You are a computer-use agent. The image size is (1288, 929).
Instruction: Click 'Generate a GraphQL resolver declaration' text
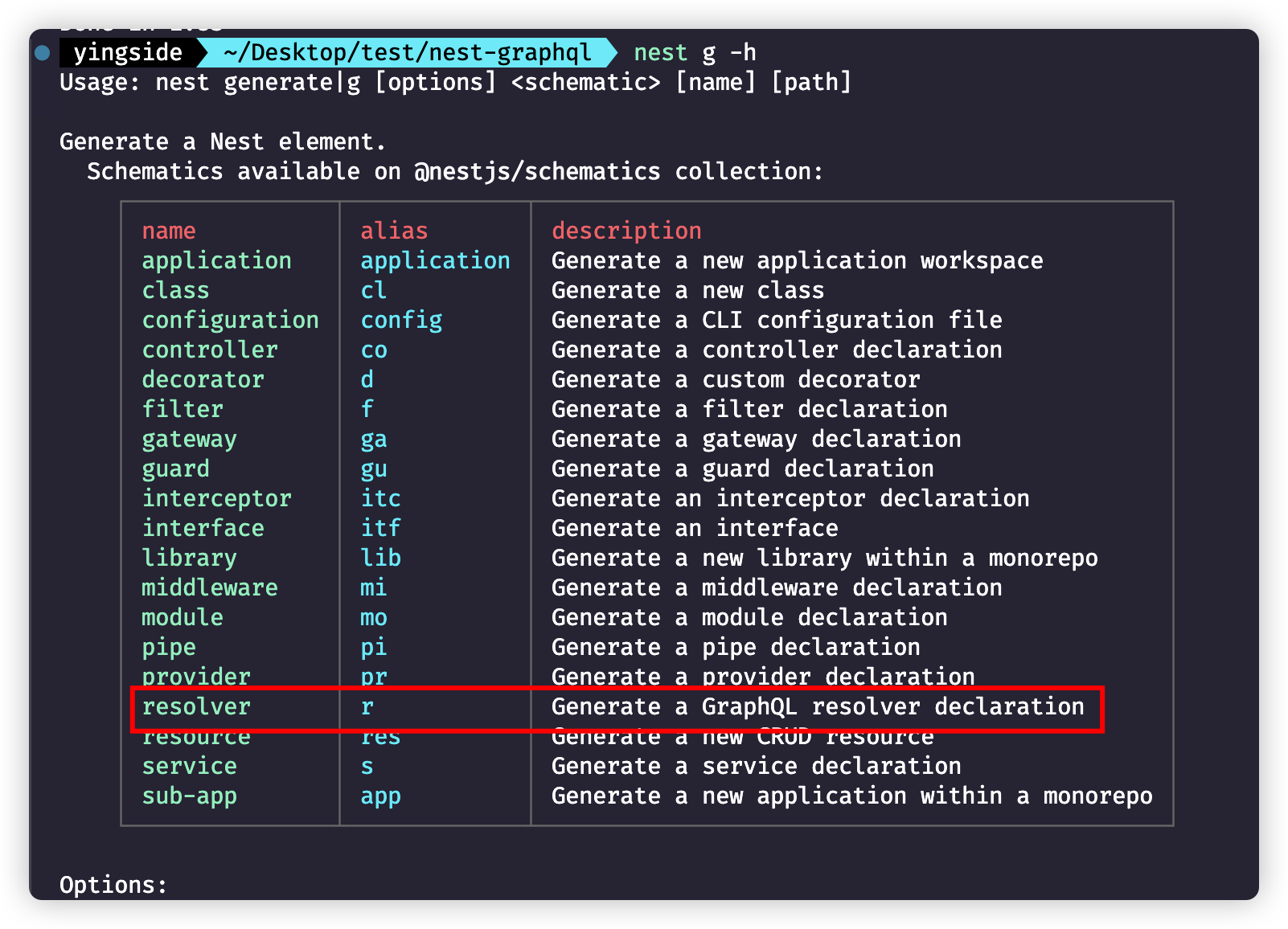818,707
